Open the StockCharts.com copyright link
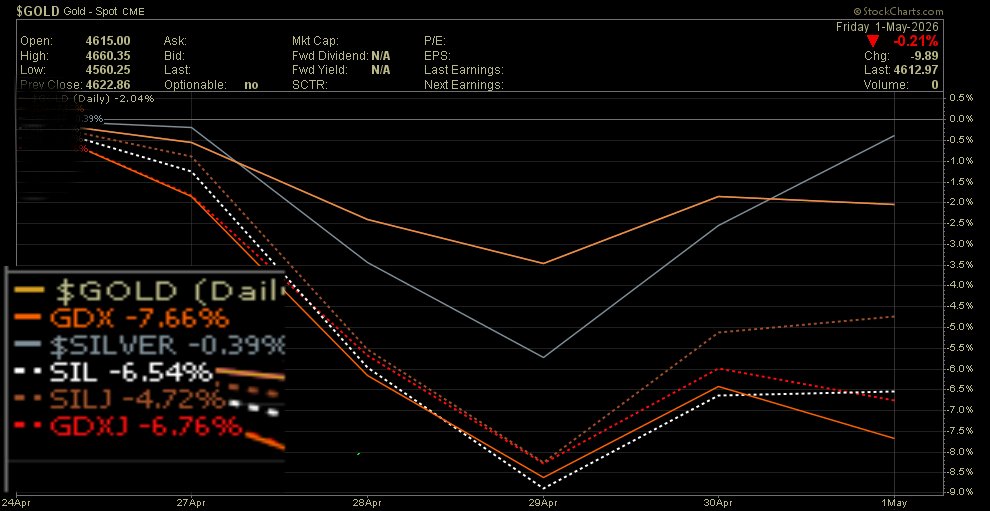This screenshot has height=511, width=990. coord(898,11)
